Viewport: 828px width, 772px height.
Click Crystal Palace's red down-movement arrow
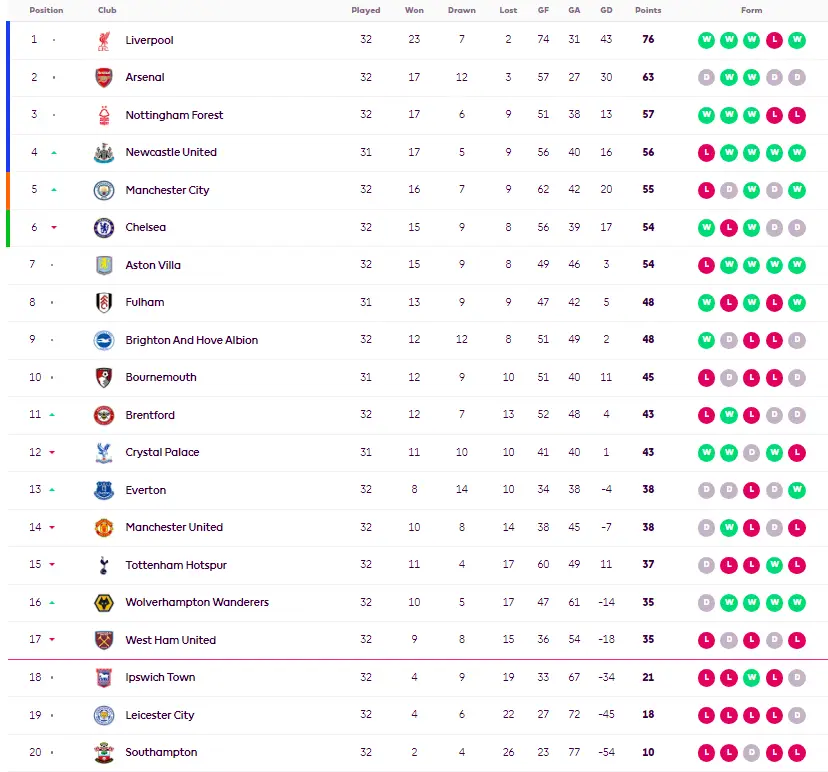pyautogui.click(x=54, y=453)
